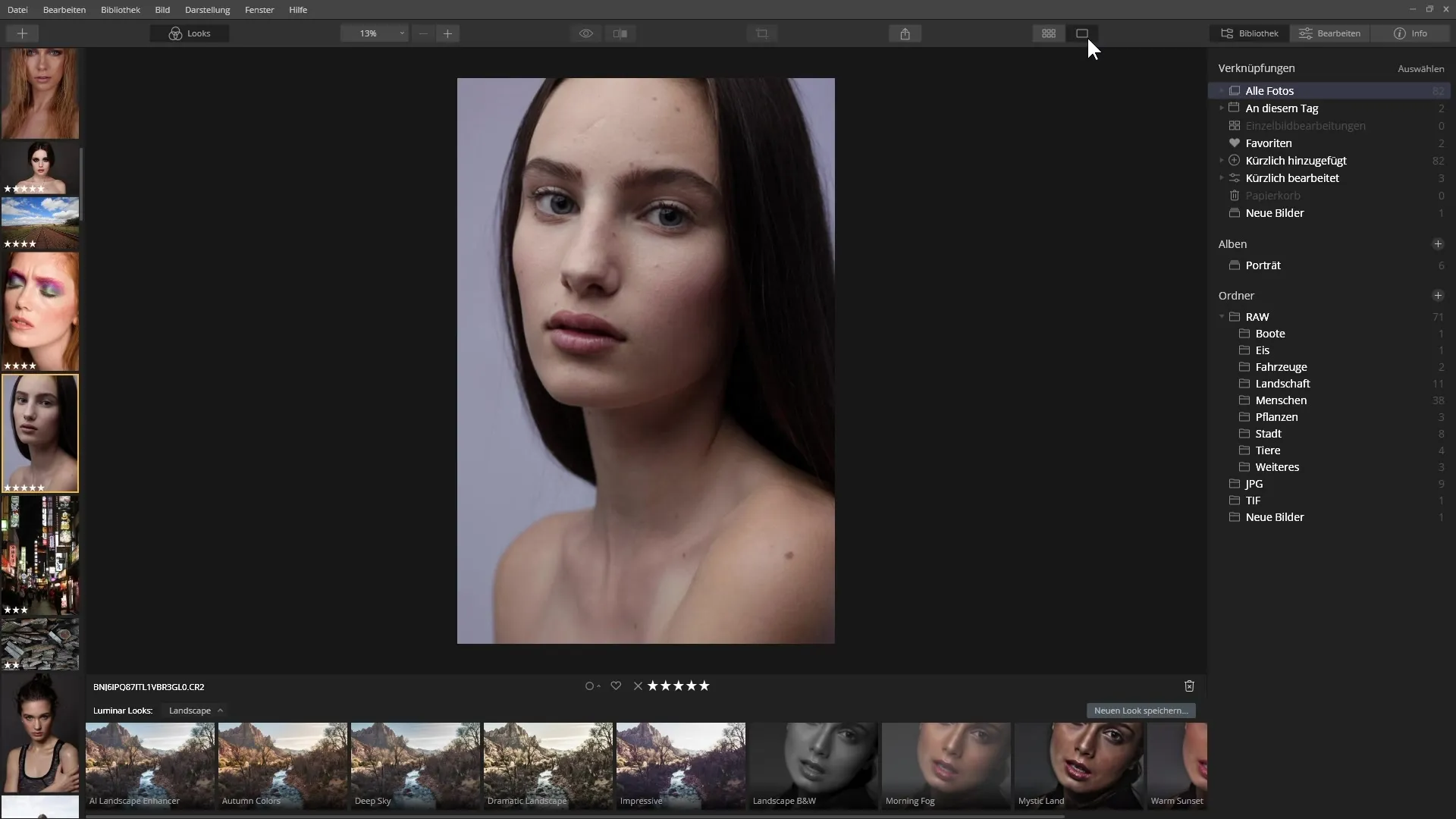Collapse the RAW folder tree
Viewport: 1456px width, 819px height.
pos(1222,317)
